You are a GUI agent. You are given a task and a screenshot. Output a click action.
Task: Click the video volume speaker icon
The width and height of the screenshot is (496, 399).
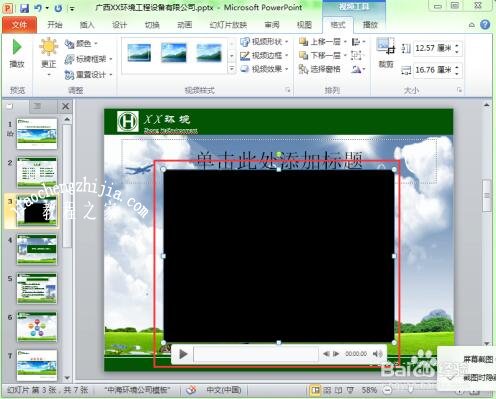377,354
